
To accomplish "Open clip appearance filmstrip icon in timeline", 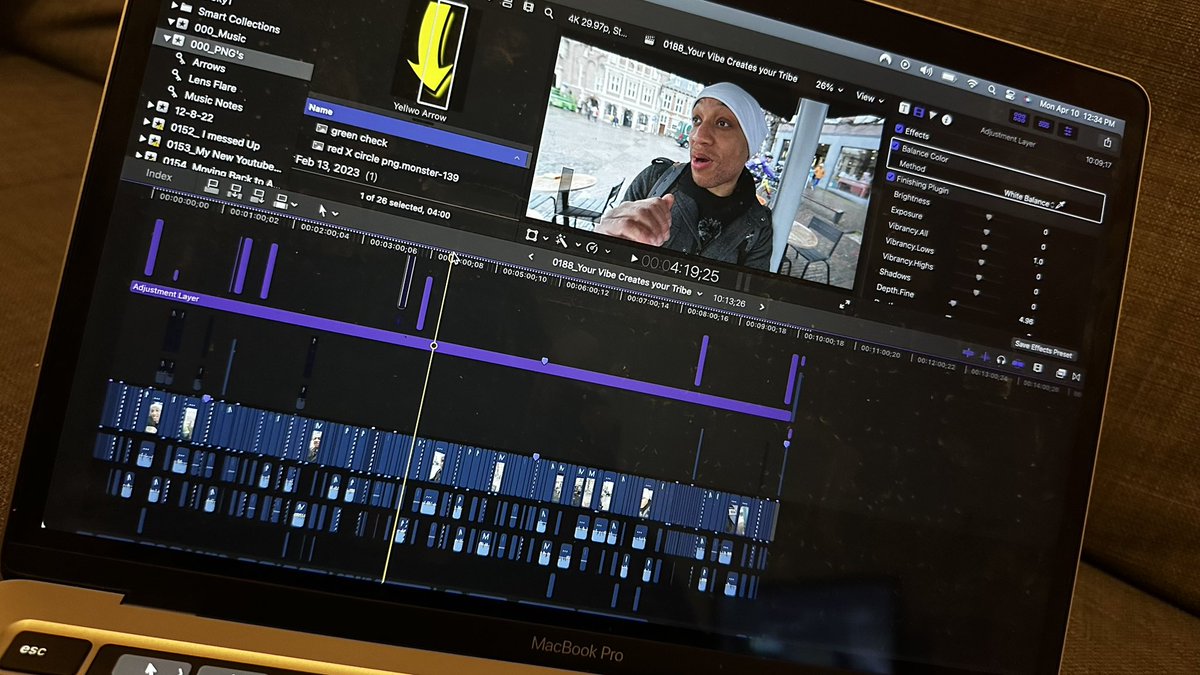I will pyautogui.click(x=1037, y=368).
